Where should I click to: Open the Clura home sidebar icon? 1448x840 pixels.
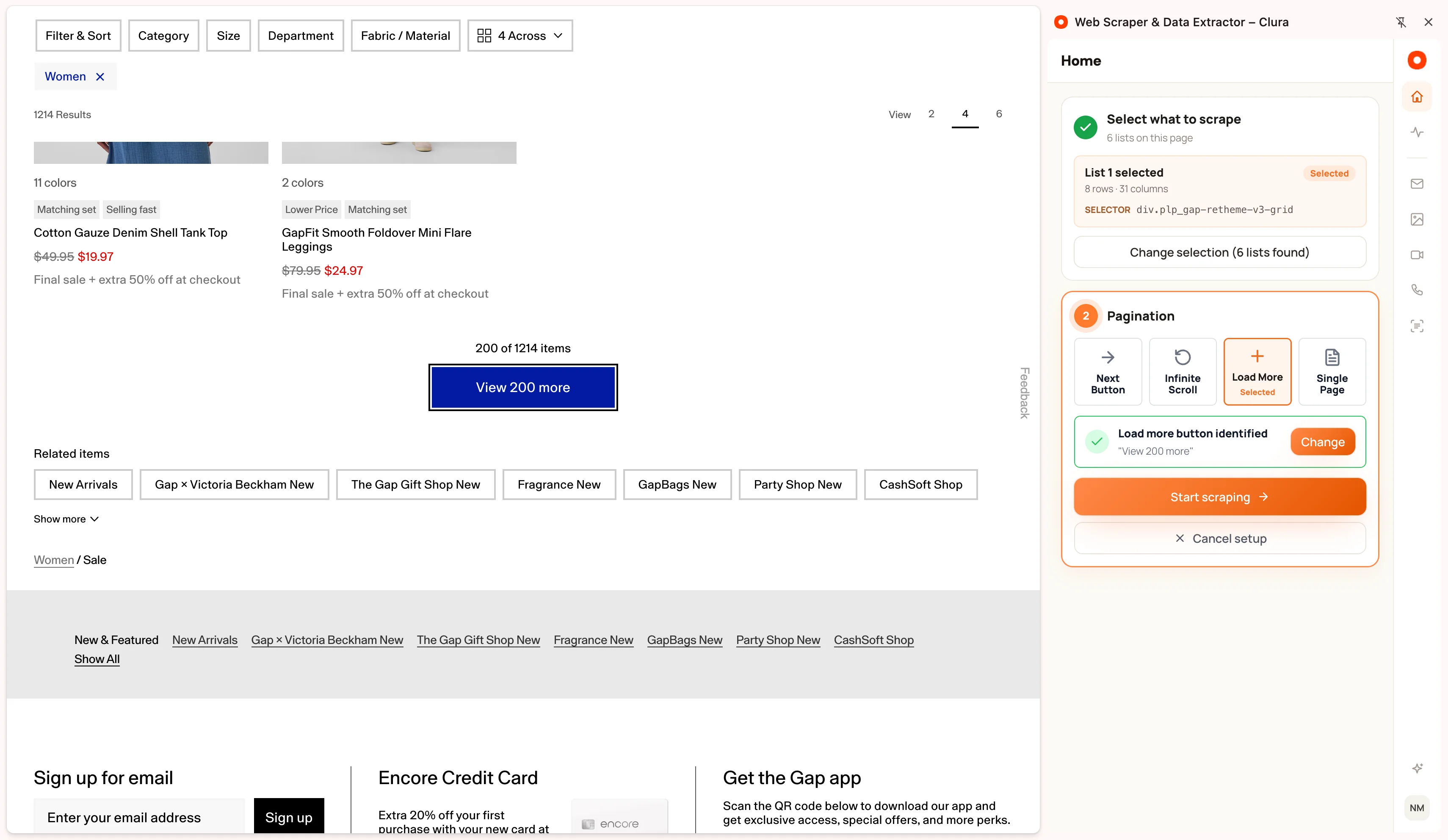point(1417,97)
